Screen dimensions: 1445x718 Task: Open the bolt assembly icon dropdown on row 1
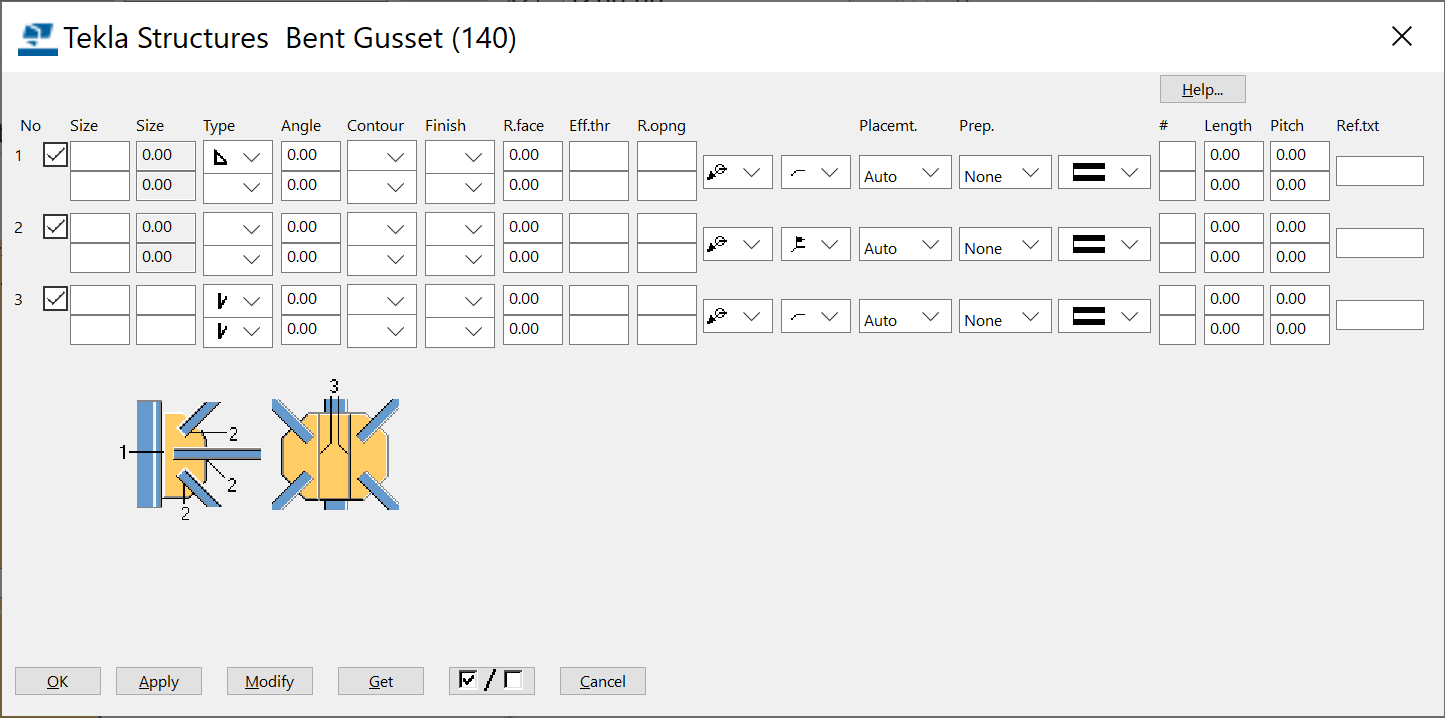1104,172
